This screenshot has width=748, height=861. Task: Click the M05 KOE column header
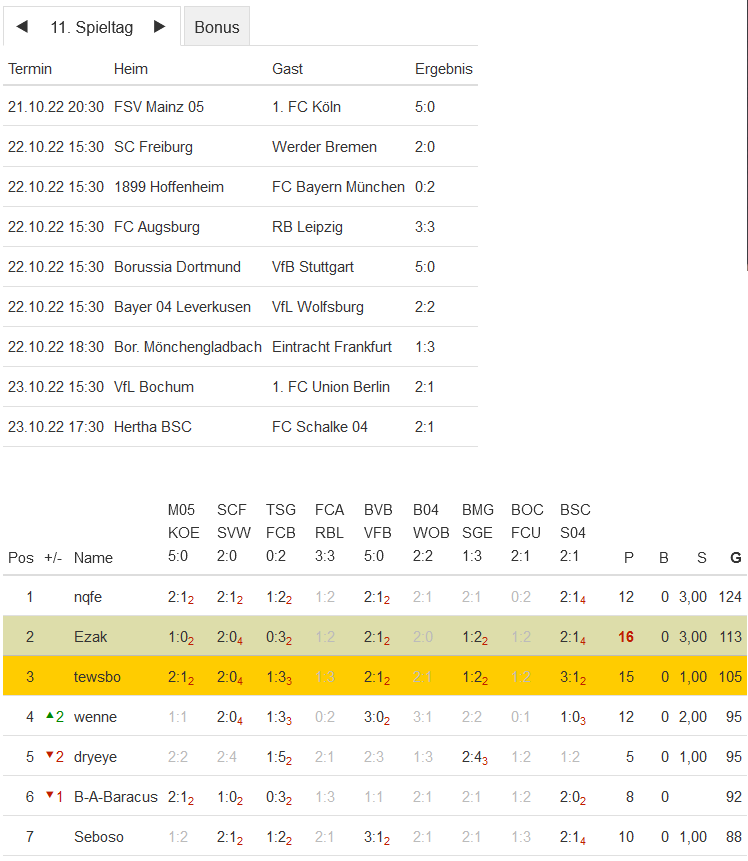(183, 532)
